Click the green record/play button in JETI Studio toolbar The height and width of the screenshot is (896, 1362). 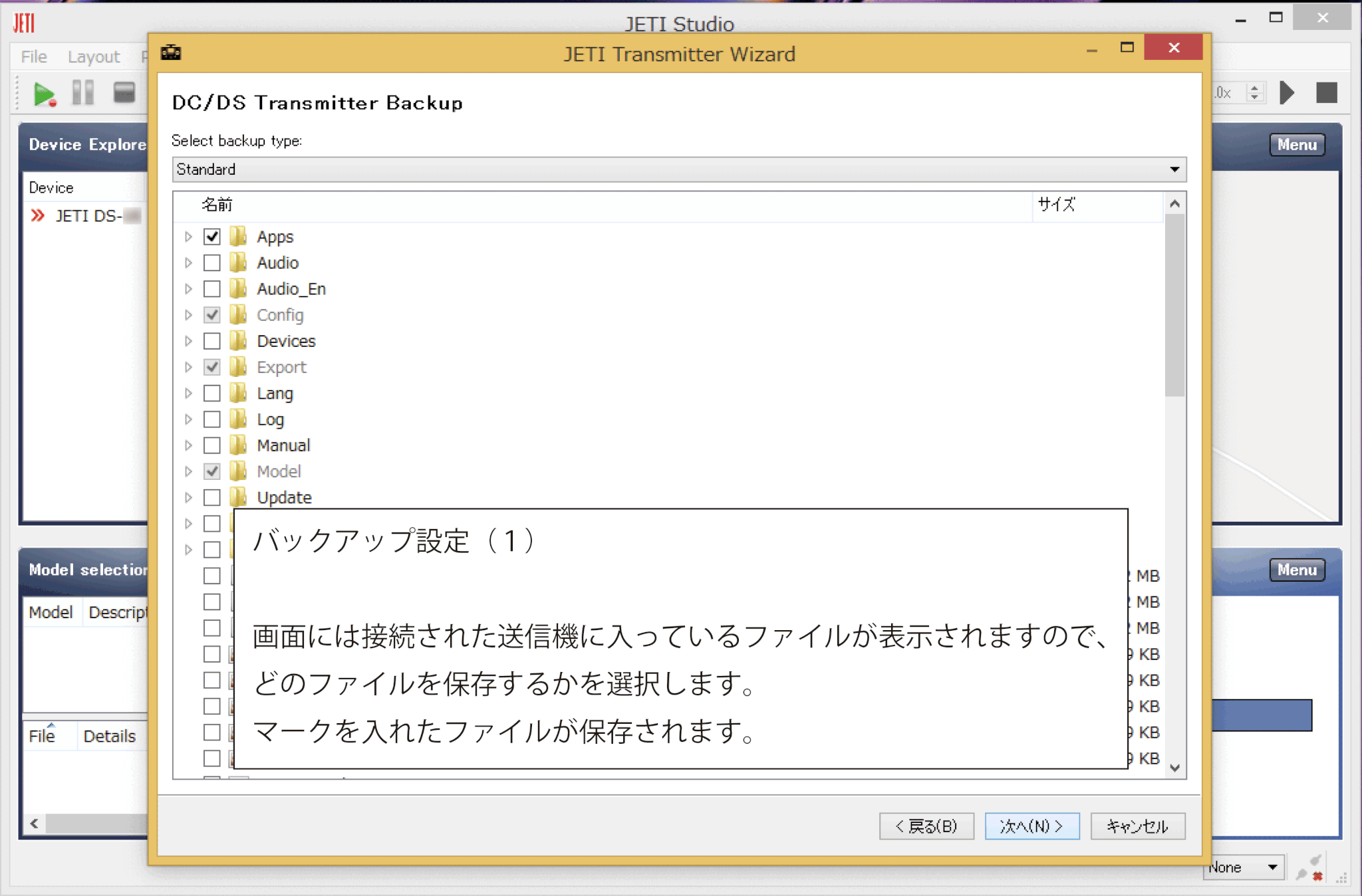[45, 93]
